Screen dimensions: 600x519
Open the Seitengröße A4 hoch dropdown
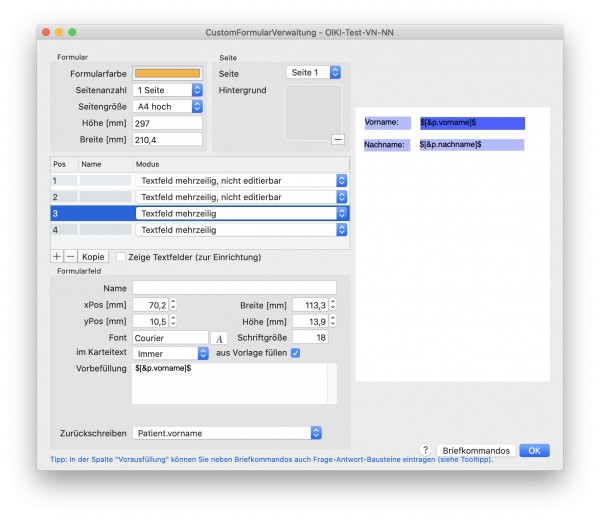click(168, 106)
